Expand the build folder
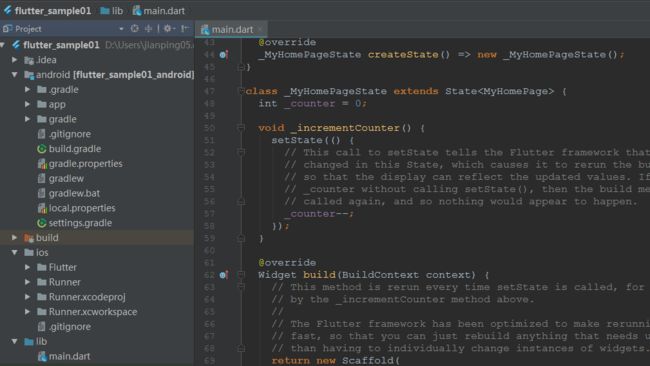The image size is (650, 366). coord(15,238)
